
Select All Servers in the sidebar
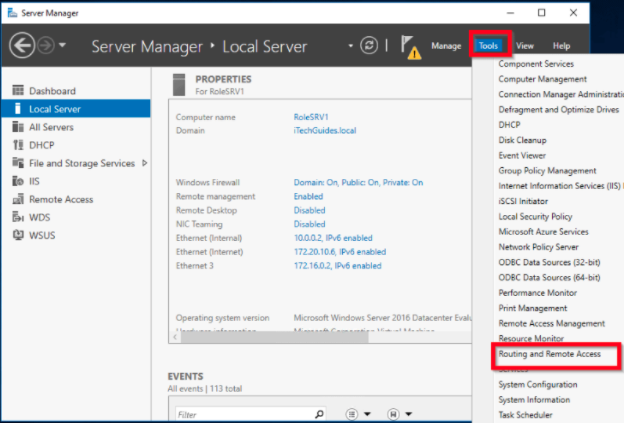pyautogui.click(x=50, y=127)
